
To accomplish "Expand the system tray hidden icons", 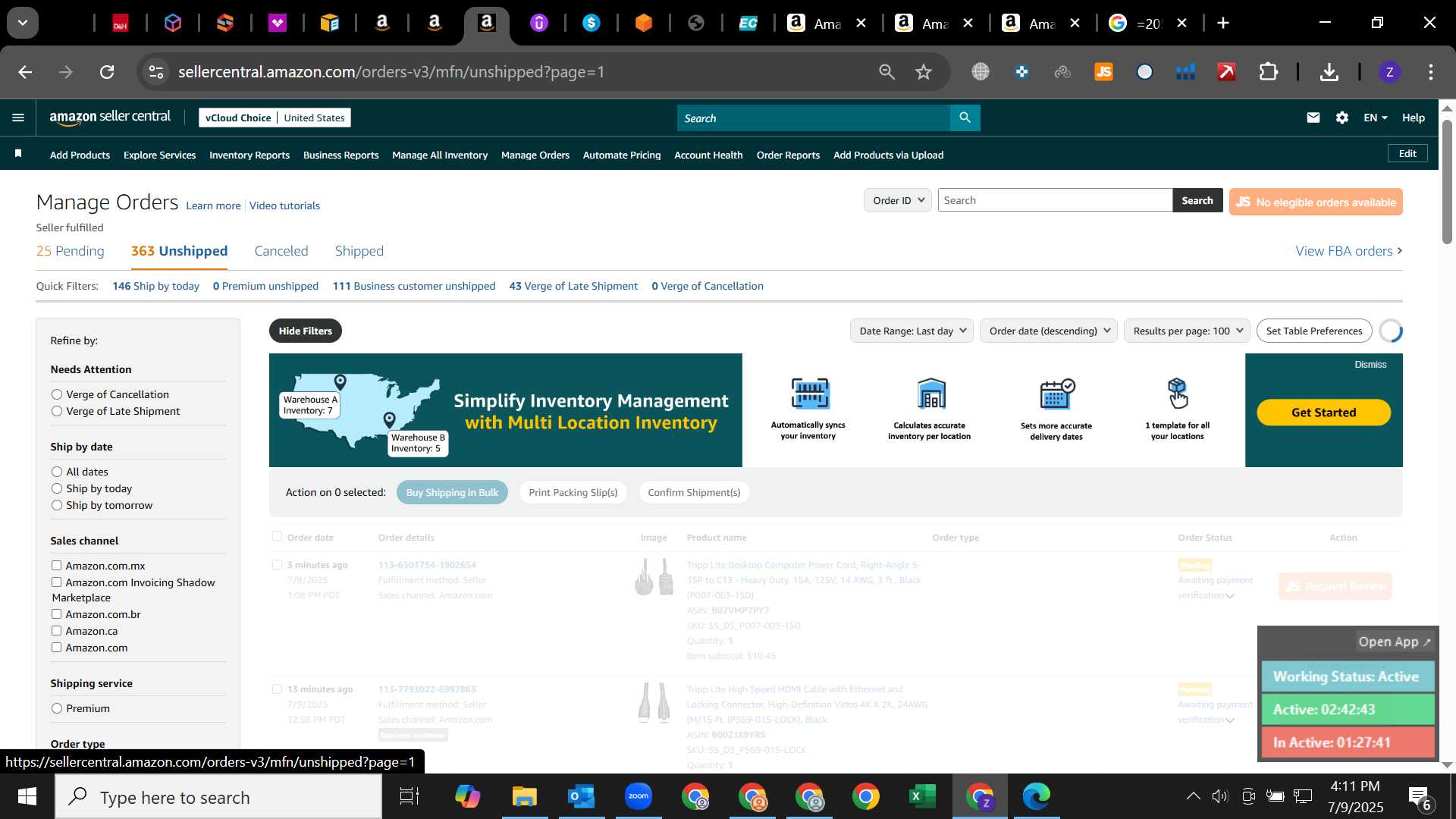I will click(1193, 796).
